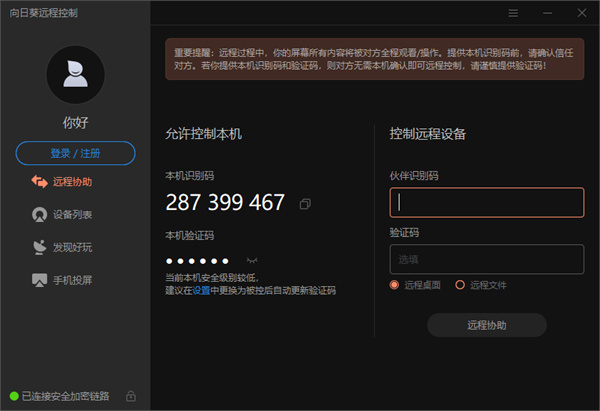
Task: Close the 向日葵远程控制 window
Action: (x=581, y=13)
